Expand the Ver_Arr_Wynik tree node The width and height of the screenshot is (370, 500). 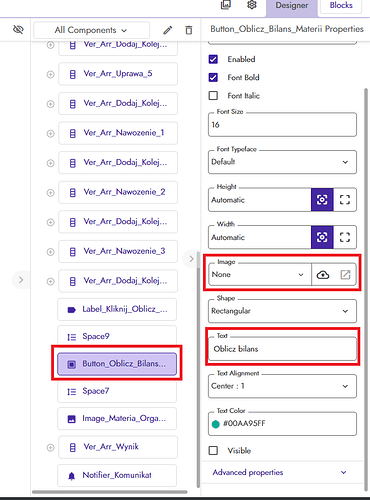point(50,447)
